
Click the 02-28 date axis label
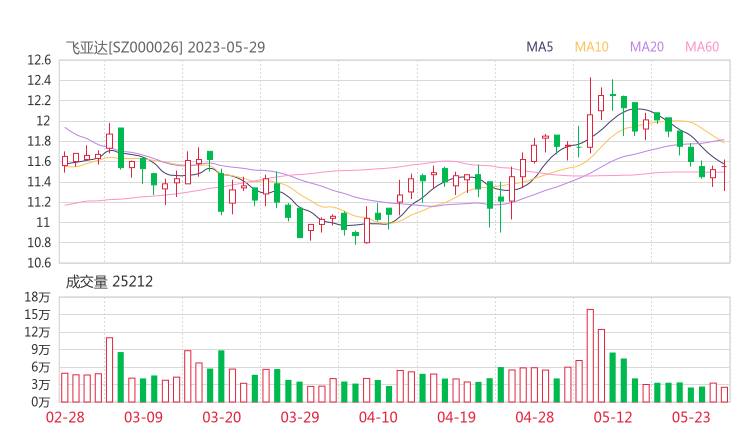coord(65,417)
